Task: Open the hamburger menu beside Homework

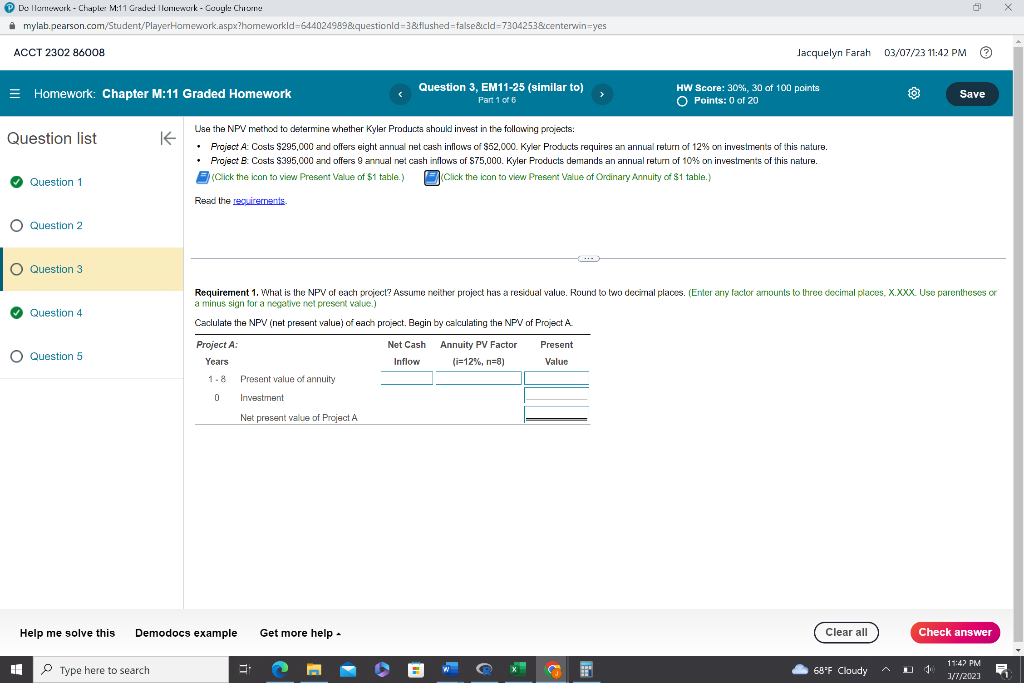Action: point(14,93)
